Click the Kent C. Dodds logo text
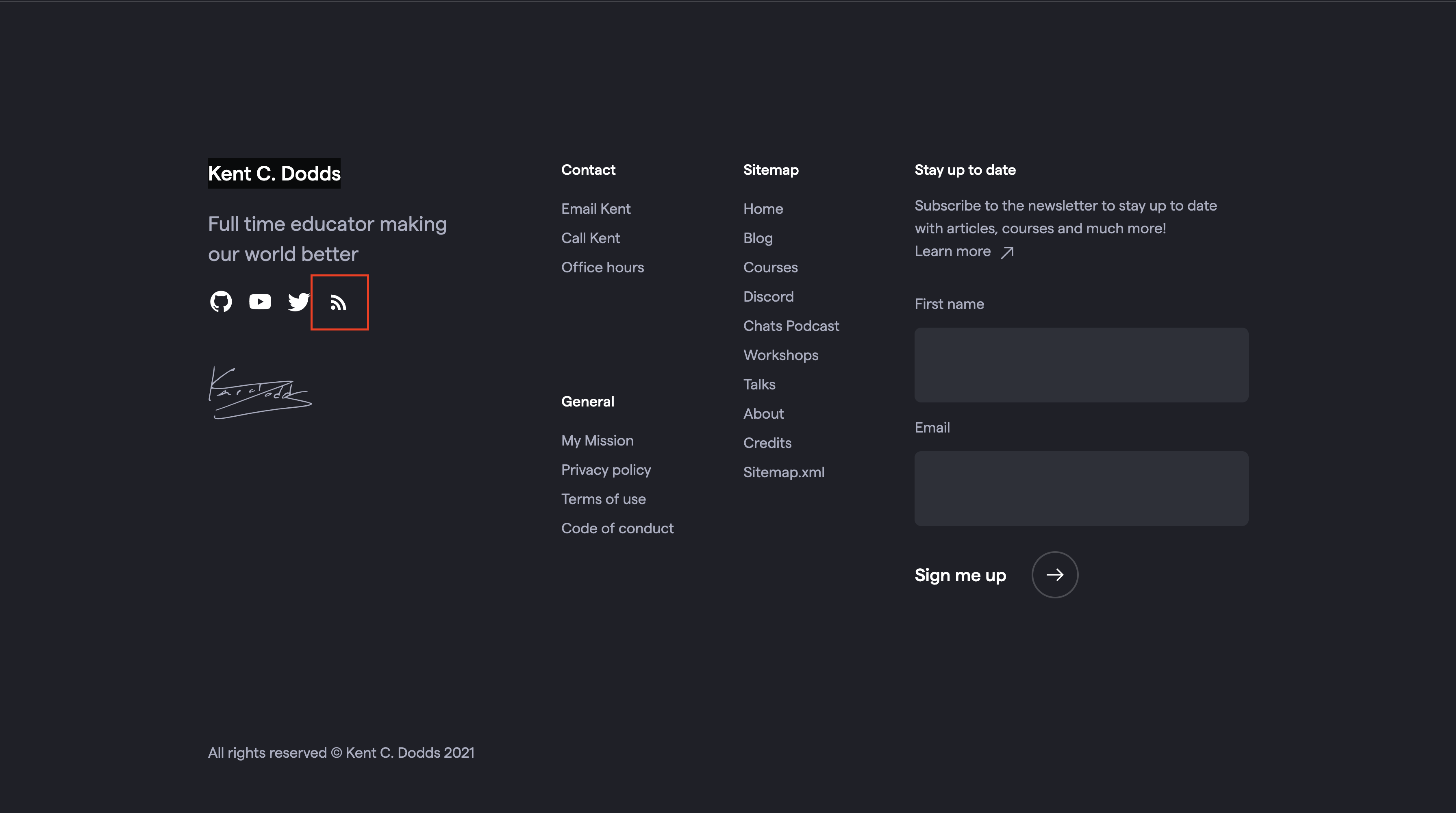The height and width of the screenshot is (813, 1456). click(274, 174)
